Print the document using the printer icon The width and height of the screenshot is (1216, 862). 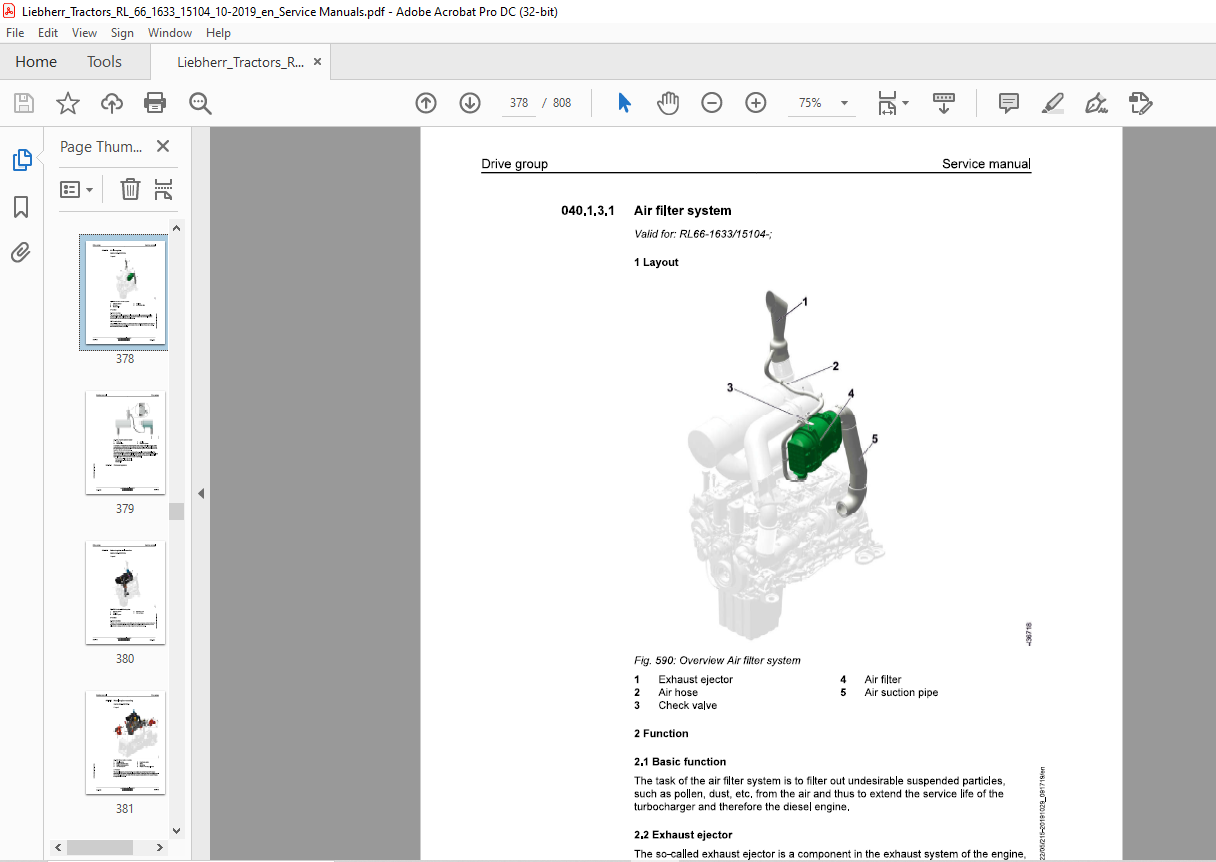point(155,103)
